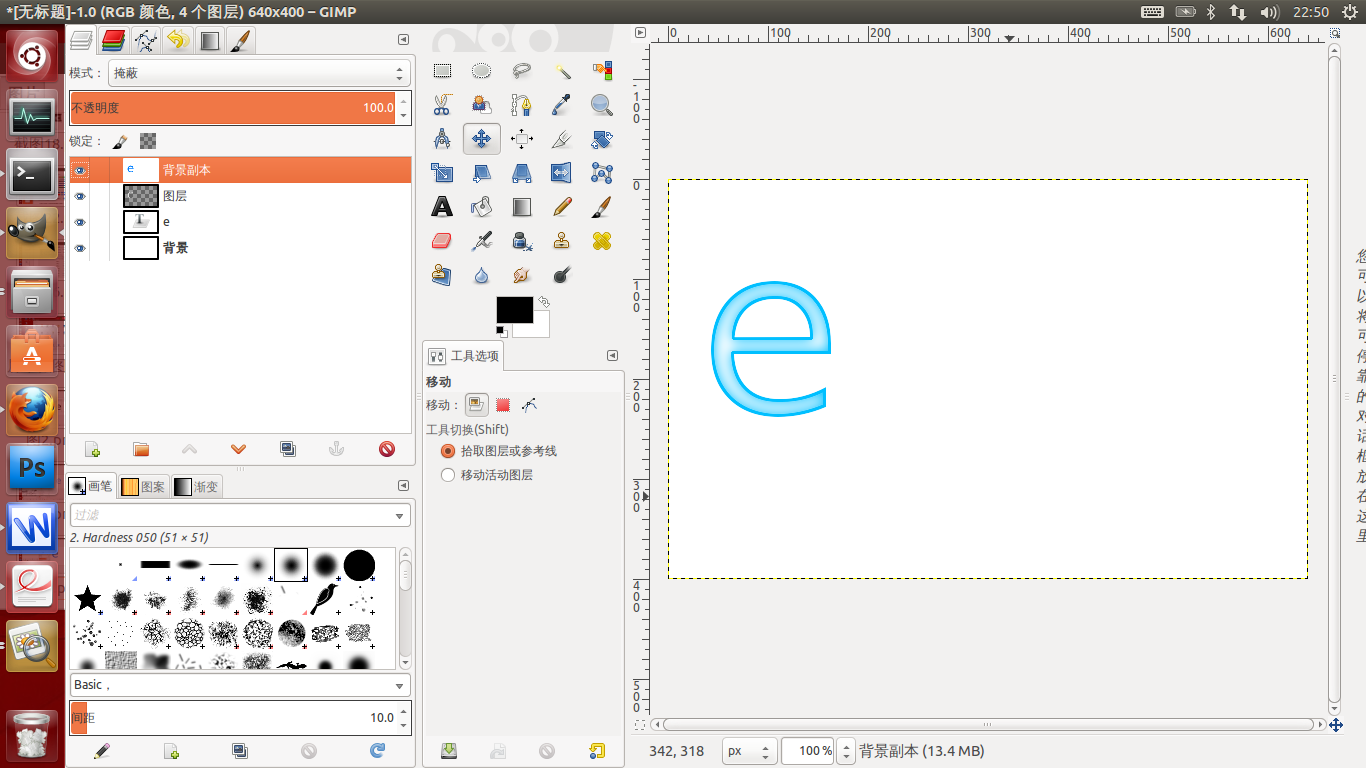
Task: Adjust the 不透明度 stepper arrows
Action: click(404, 108)
